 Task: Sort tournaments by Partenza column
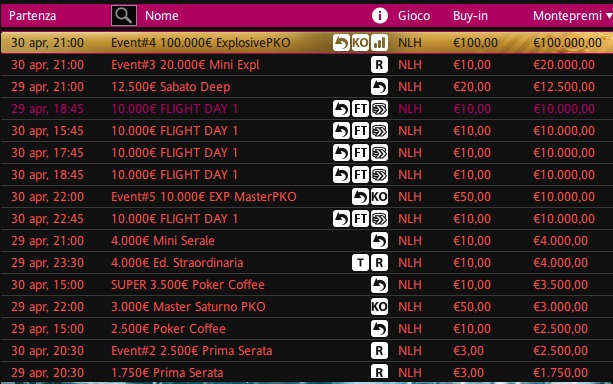click(x=32, y=16)
